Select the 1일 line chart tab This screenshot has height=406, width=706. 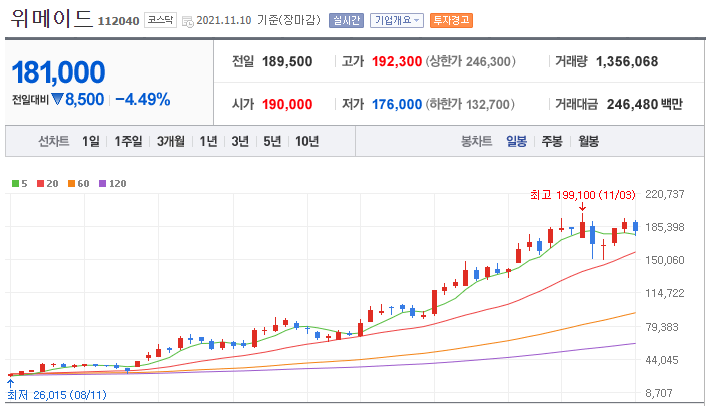click(x=91, y=141)
